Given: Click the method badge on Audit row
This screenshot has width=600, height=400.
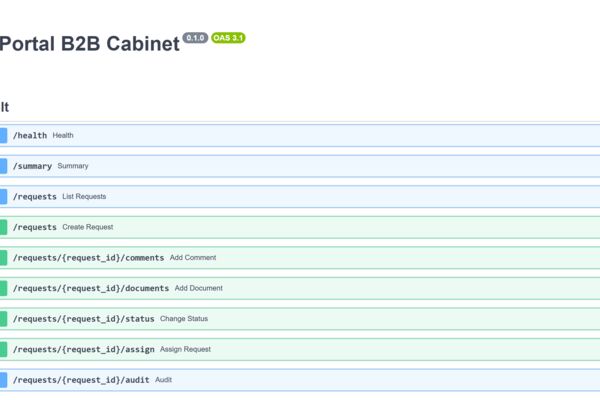Looking at the screenshot, I should 3,380.
